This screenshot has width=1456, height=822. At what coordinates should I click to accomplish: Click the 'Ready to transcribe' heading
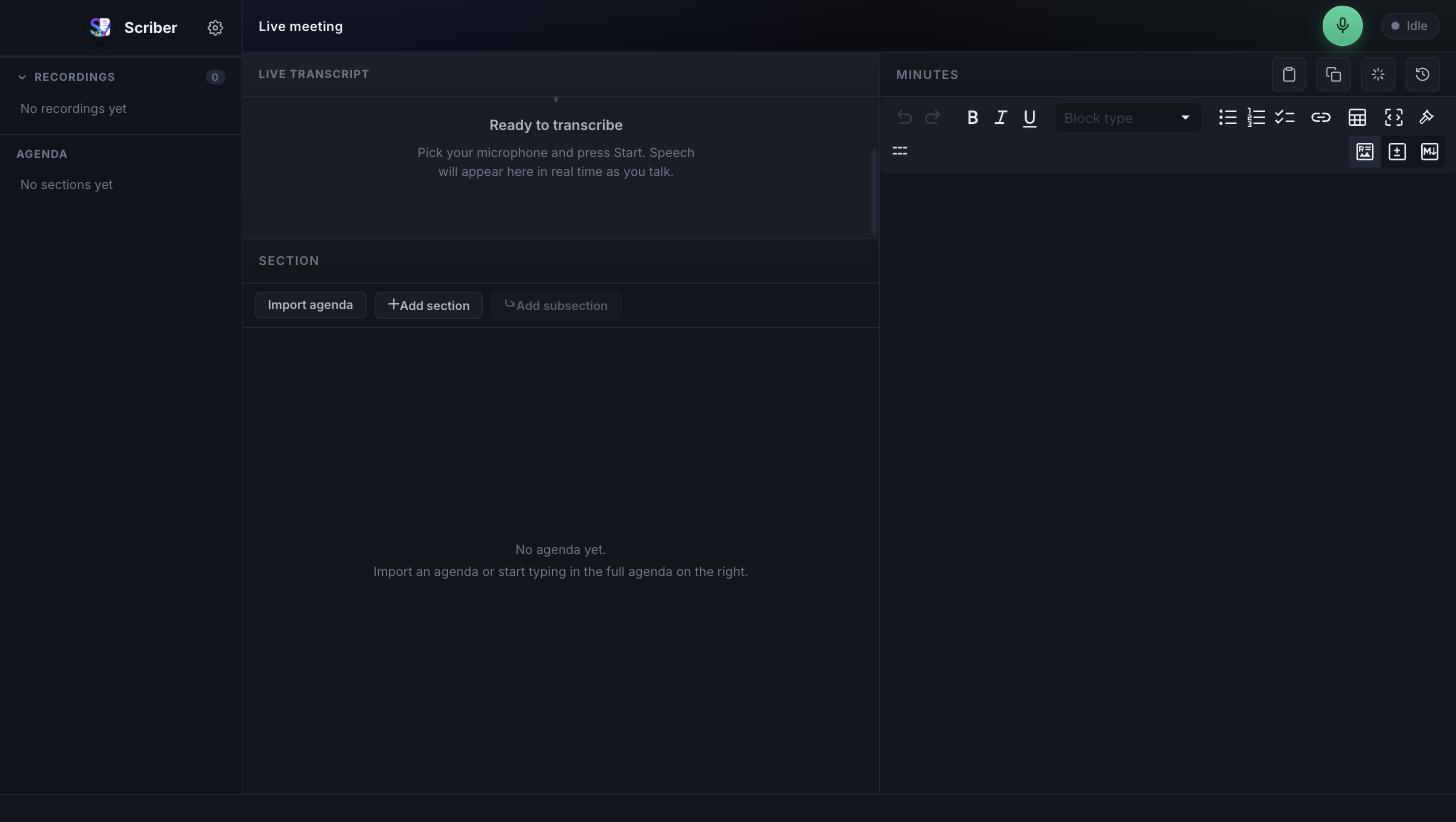point(556,125)
